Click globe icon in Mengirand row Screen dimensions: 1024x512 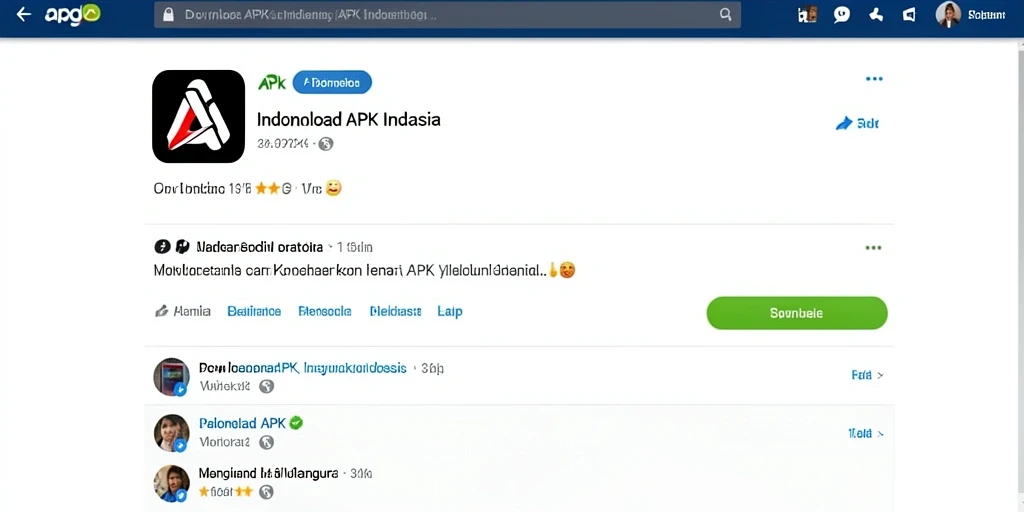pyautogui.click(x=266, y=492)
